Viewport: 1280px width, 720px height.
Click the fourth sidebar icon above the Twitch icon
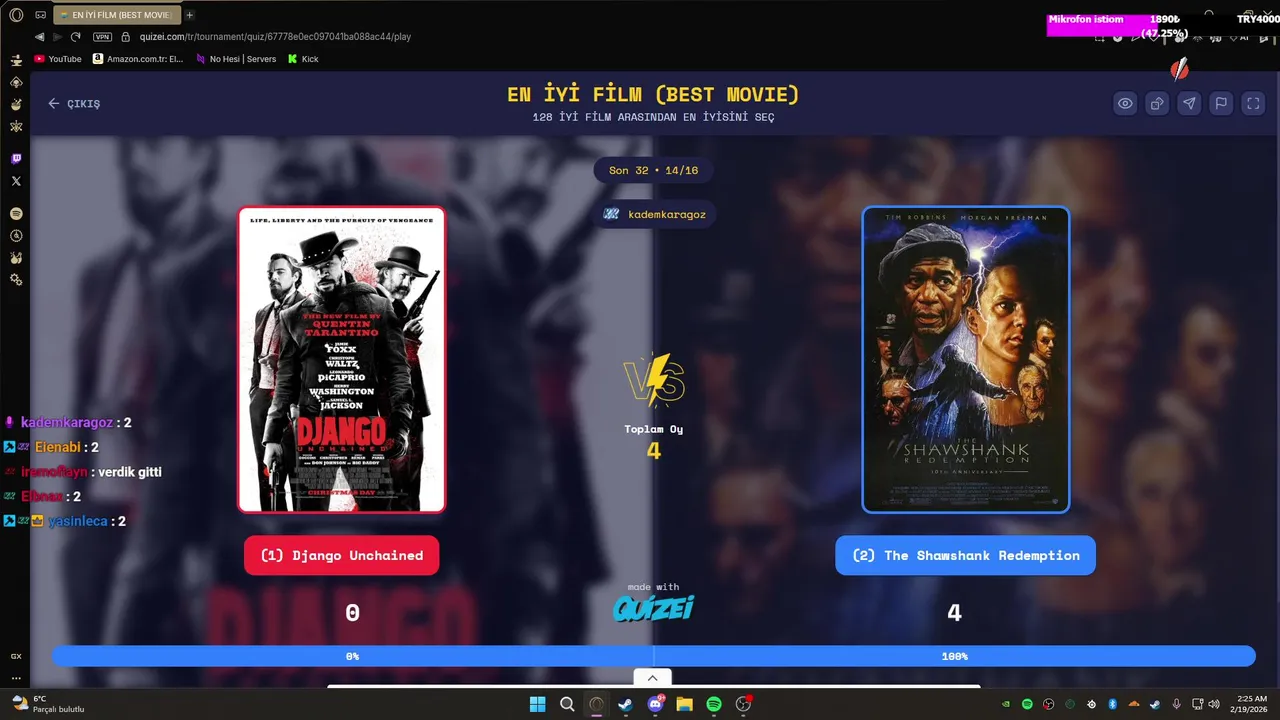[16, 126]
